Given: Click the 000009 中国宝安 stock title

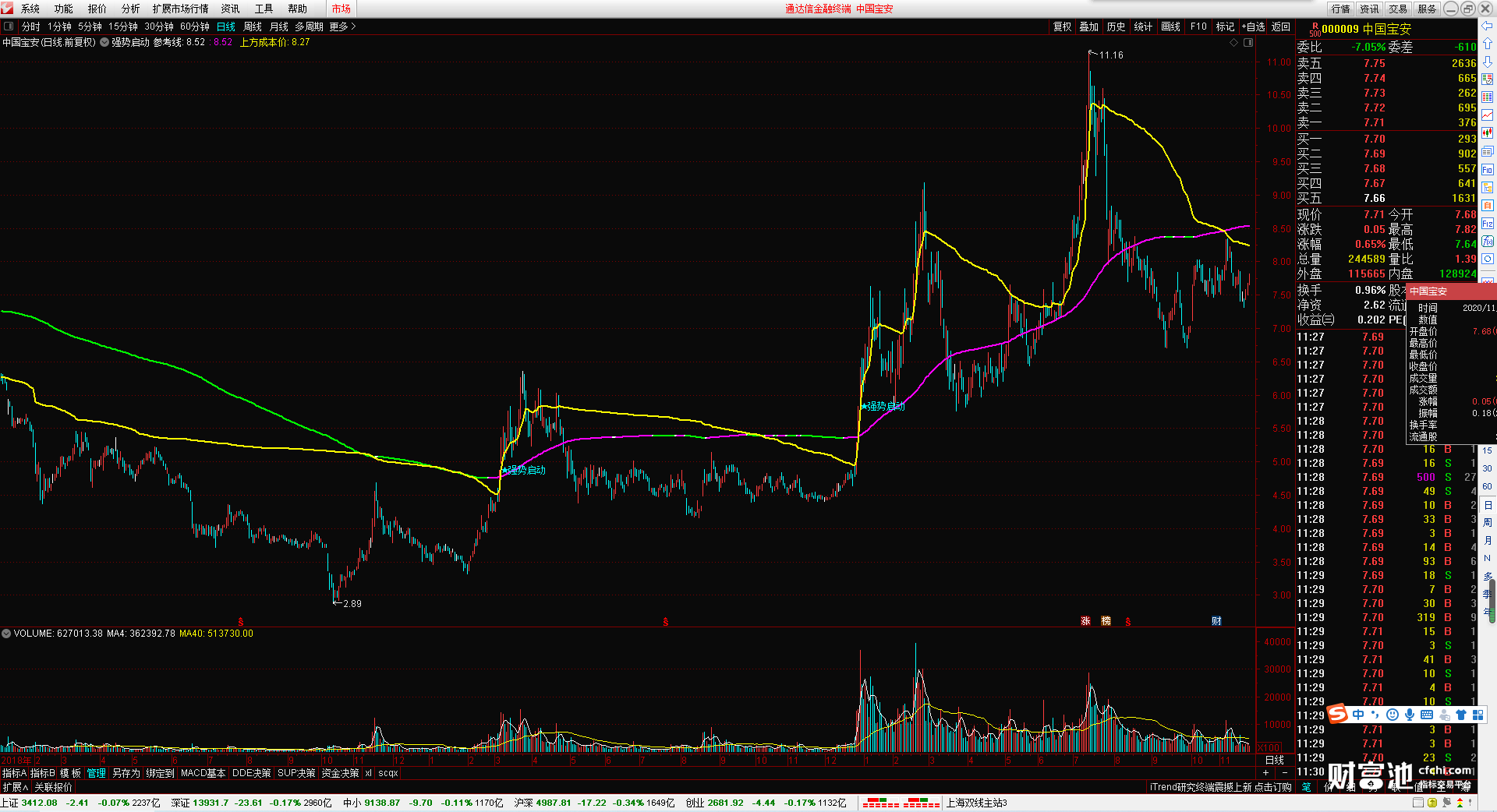Looking at the screenshot, I should (1366, 29).
